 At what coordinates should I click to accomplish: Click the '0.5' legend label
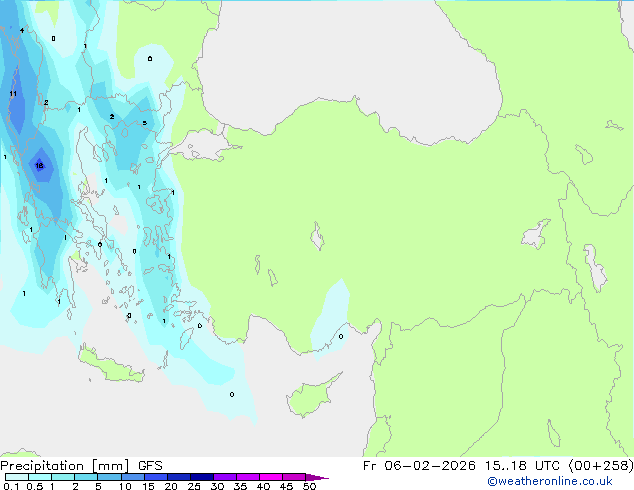35,486
